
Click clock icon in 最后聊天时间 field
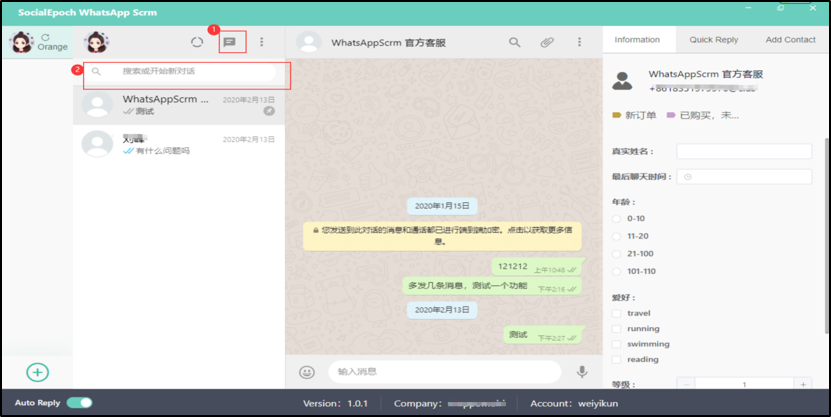[687, 177]
